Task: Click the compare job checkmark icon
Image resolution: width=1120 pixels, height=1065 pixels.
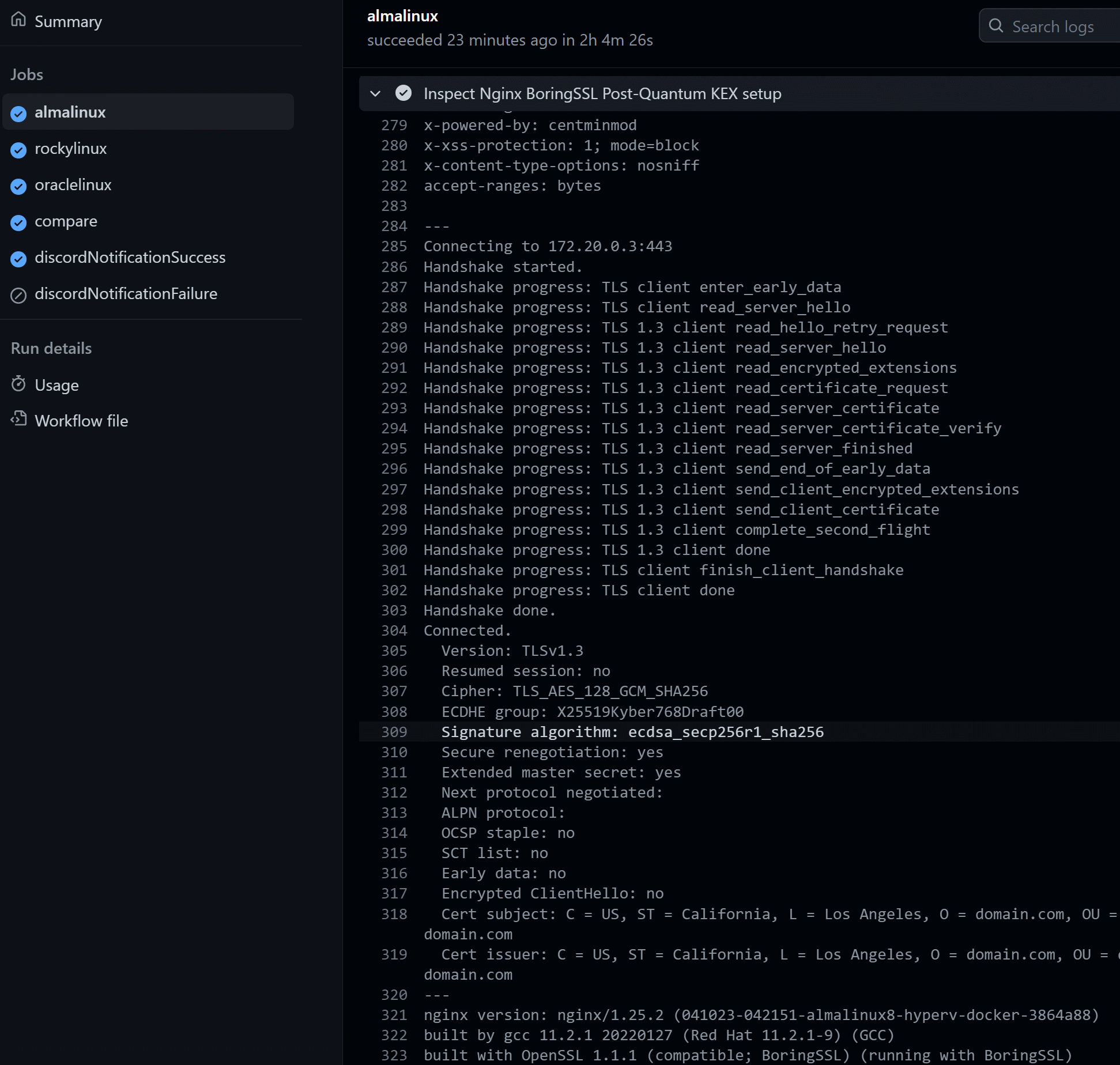Action: pos(18,222)
